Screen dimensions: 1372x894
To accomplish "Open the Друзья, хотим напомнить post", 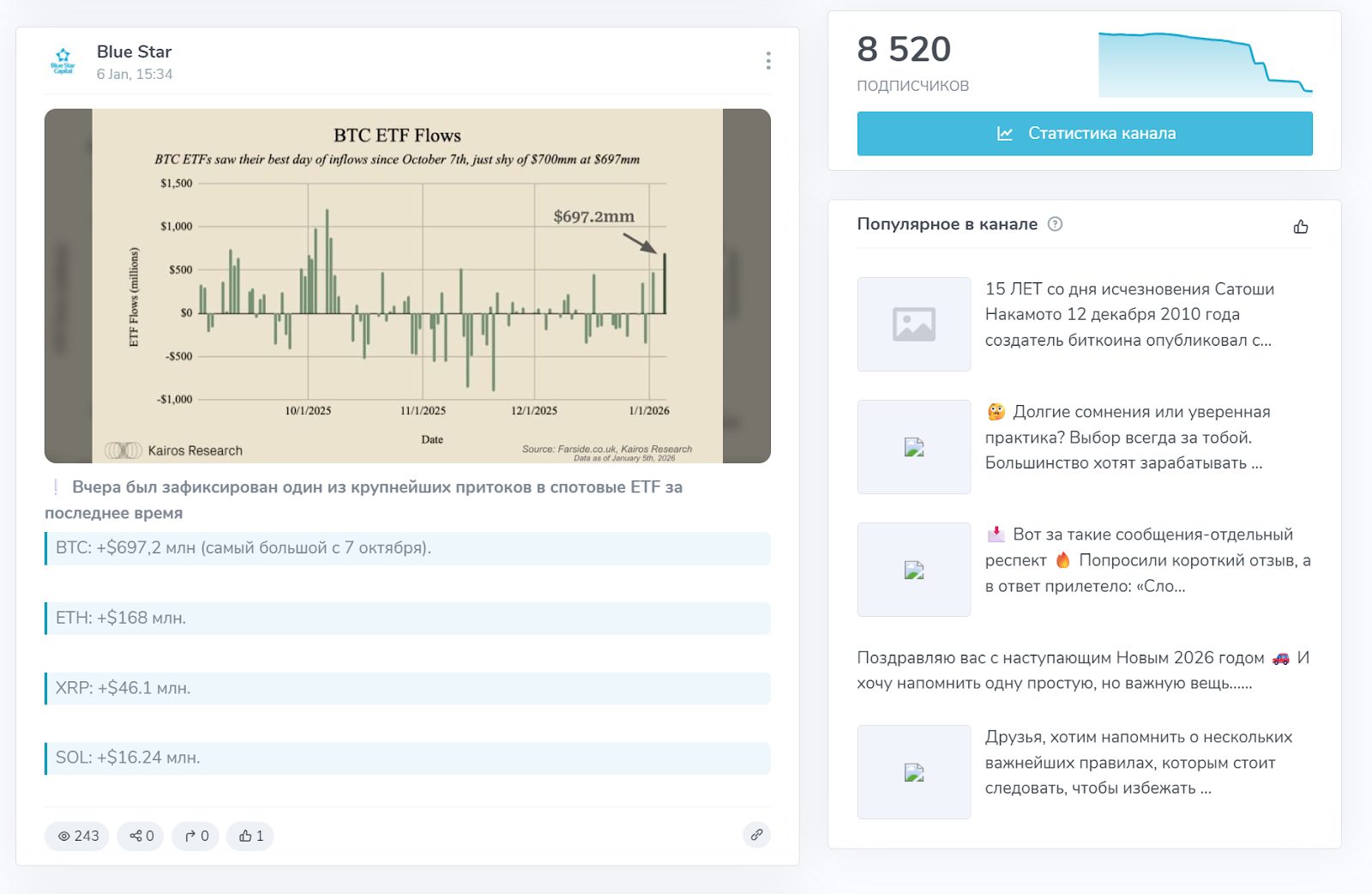I will pyautogui.click(x=1138, y=763).
